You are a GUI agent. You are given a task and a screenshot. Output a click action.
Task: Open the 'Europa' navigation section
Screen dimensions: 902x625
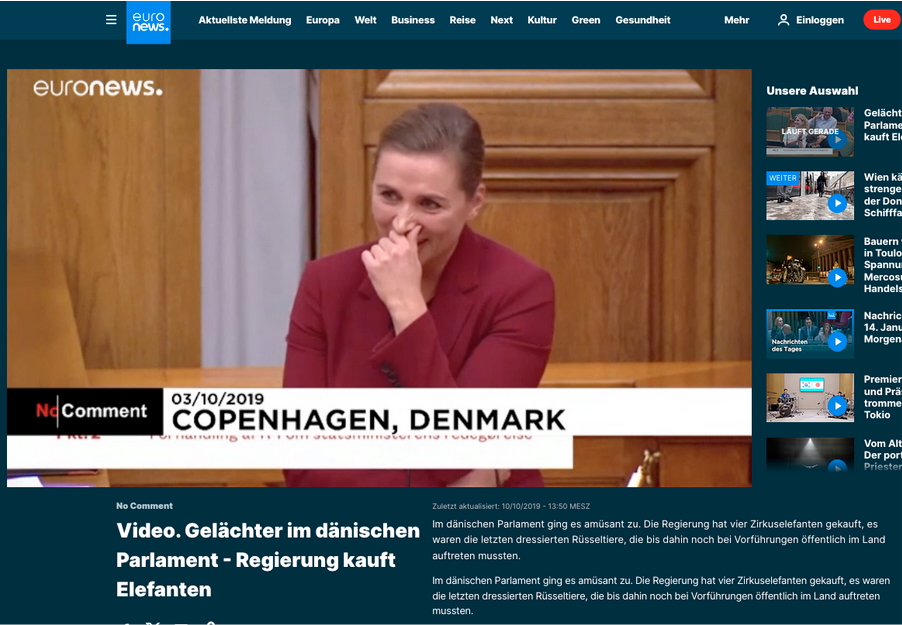pos(322,20)
